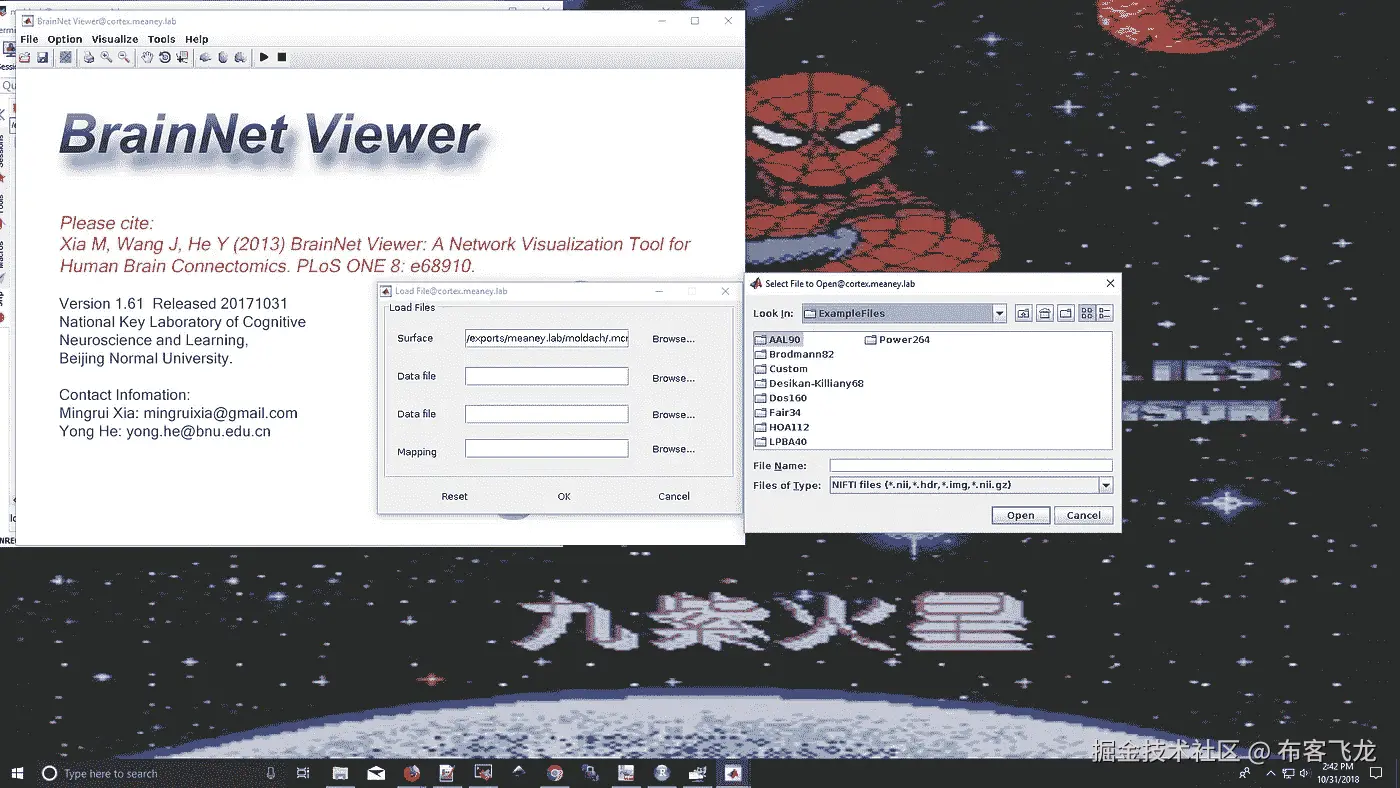1400x788 pixels.
Task: Open the notification center icon
Action: pyautogui.click(x=1376, y=773)
